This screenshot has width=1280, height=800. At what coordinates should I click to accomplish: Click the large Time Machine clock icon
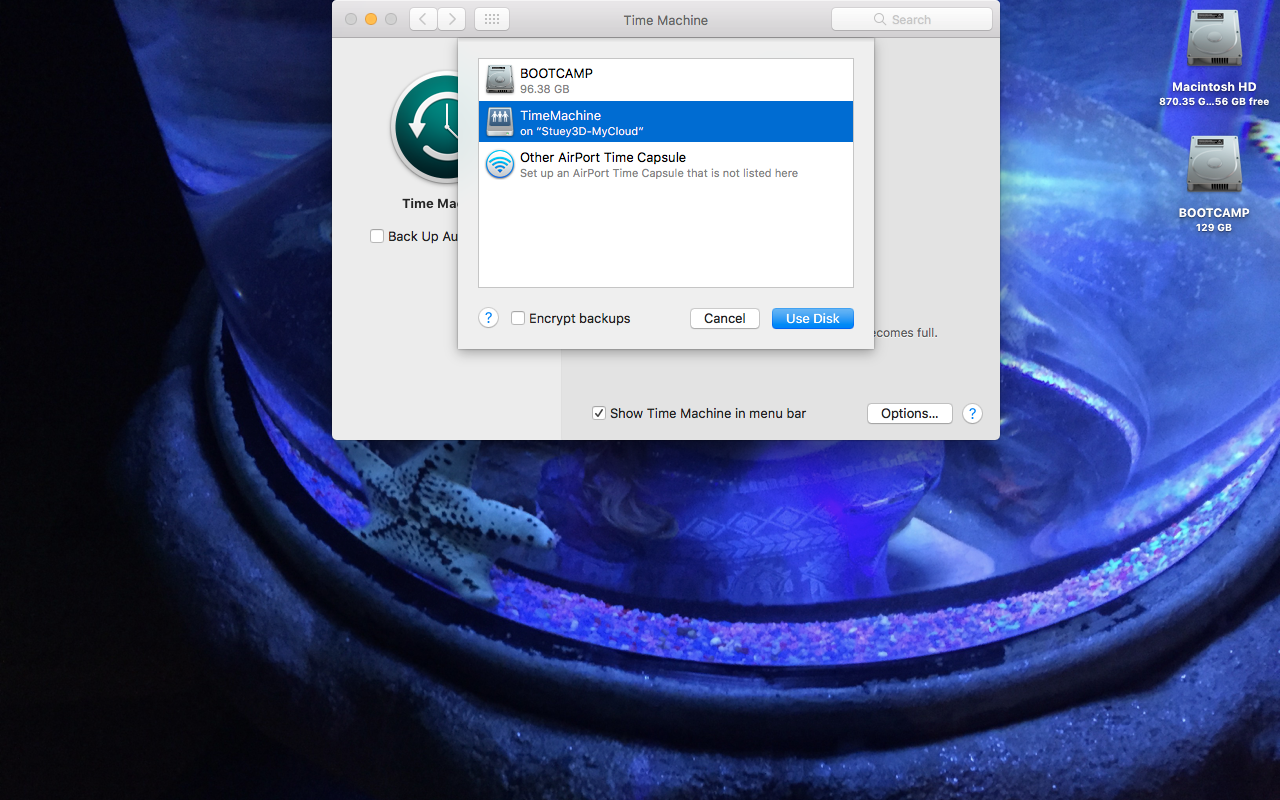pos(425,127)
